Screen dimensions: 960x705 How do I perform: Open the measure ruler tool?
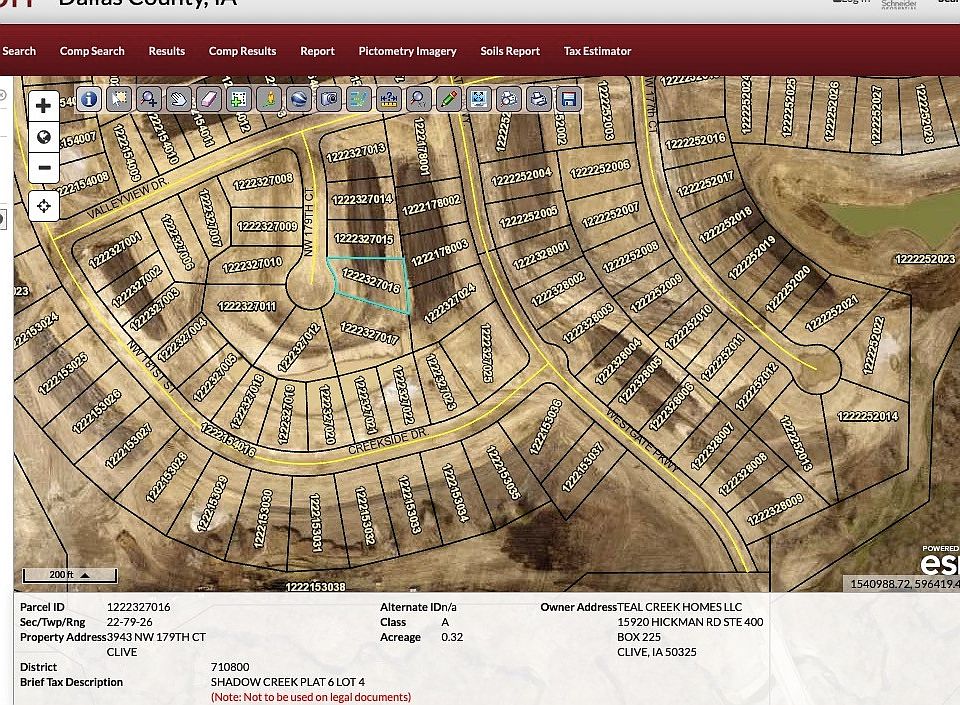click(389, 99)
